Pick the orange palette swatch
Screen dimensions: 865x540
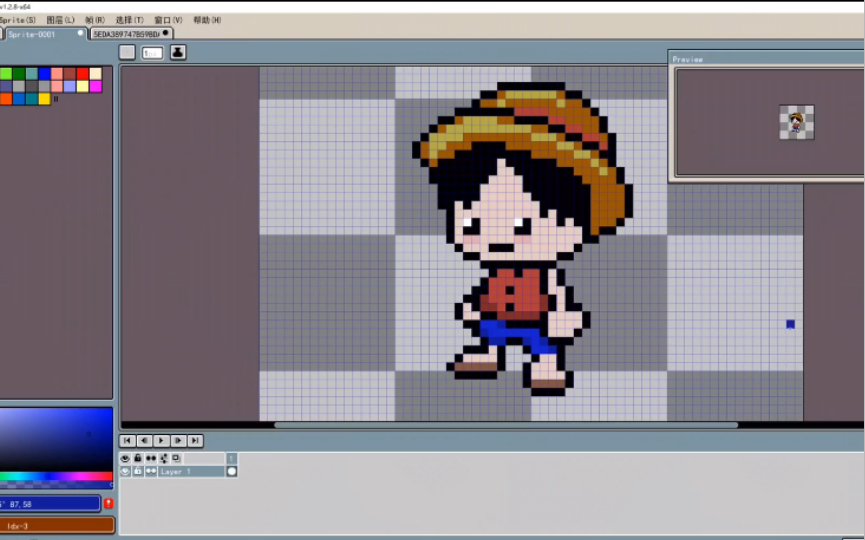coord(6,99)
